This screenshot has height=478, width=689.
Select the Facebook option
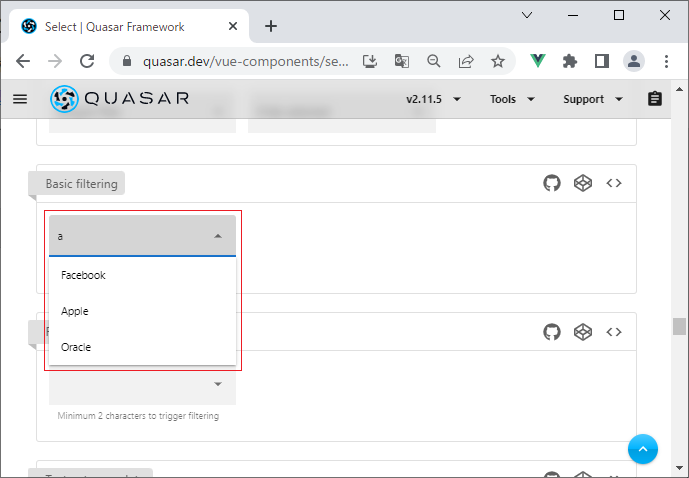click(x=142, y=275)
